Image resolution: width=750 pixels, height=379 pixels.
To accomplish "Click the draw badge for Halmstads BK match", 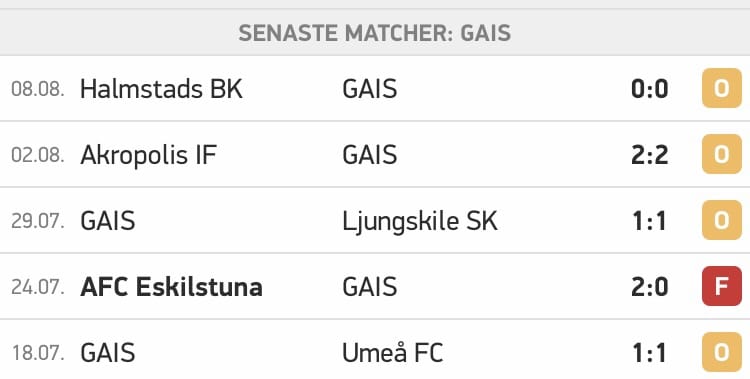I will click(721, 89).
